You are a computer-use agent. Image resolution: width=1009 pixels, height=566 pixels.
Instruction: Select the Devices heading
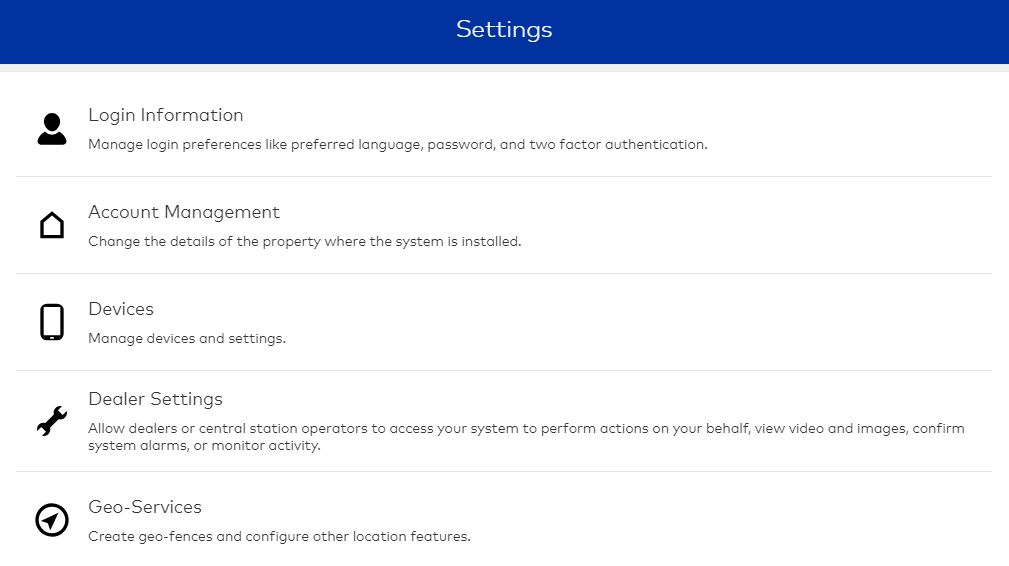click(x=121, y=309)
